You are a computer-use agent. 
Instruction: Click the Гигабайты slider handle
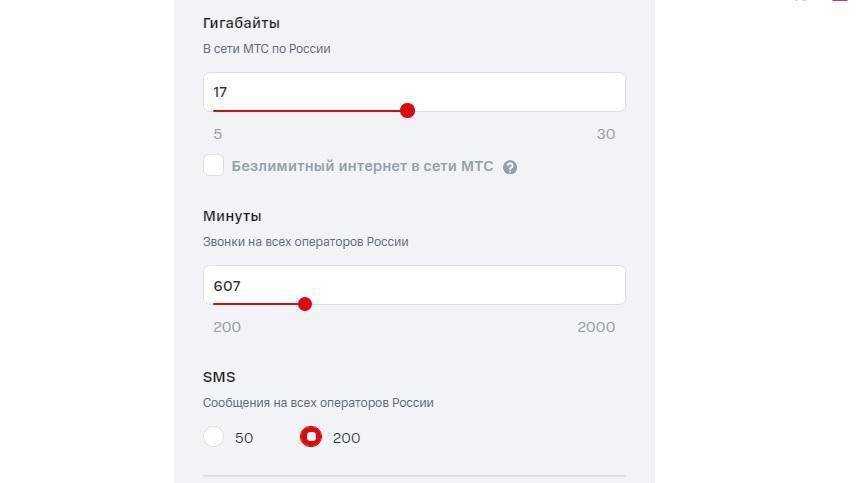(x=407, y=111)
